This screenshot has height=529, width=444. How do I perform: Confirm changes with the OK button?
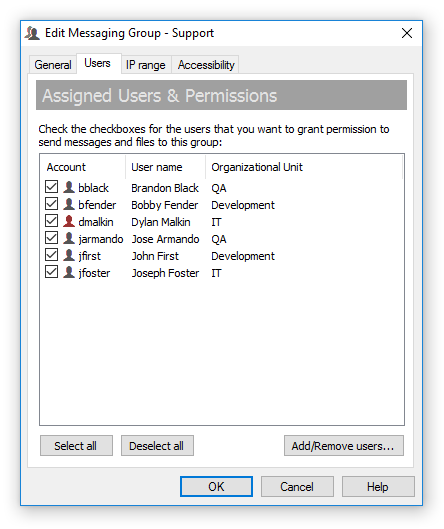(x=216, y=486)
